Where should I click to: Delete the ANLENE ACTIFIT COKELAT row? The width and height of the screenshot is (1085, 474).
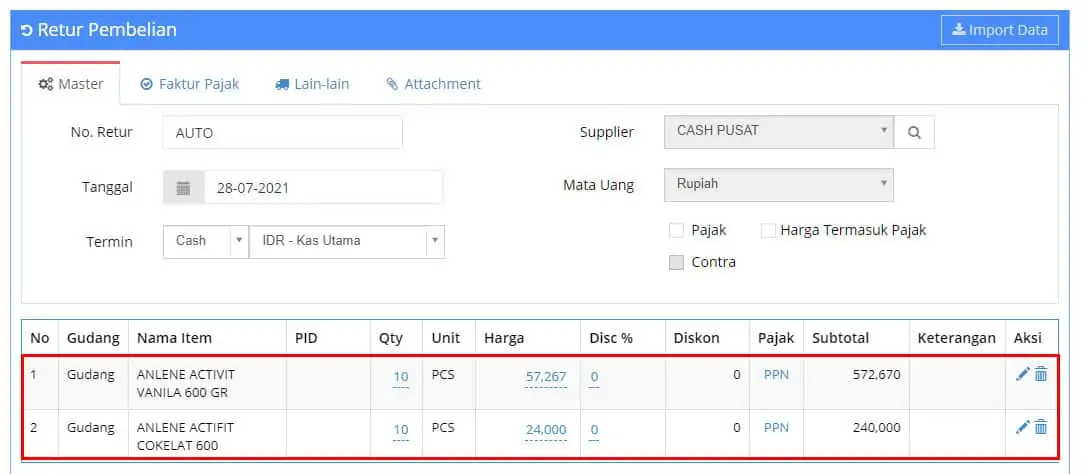pyautogui.click(x=1041, y=427)
